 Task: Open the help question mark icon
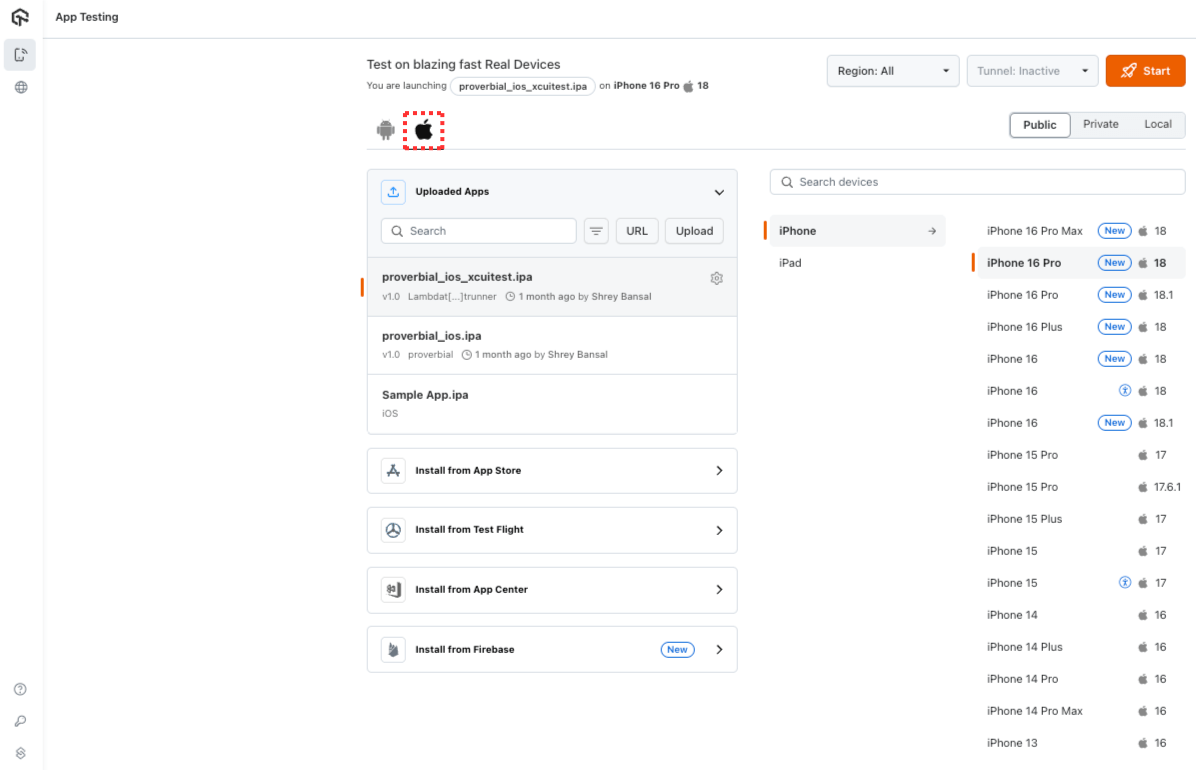[x=20, y=689]
